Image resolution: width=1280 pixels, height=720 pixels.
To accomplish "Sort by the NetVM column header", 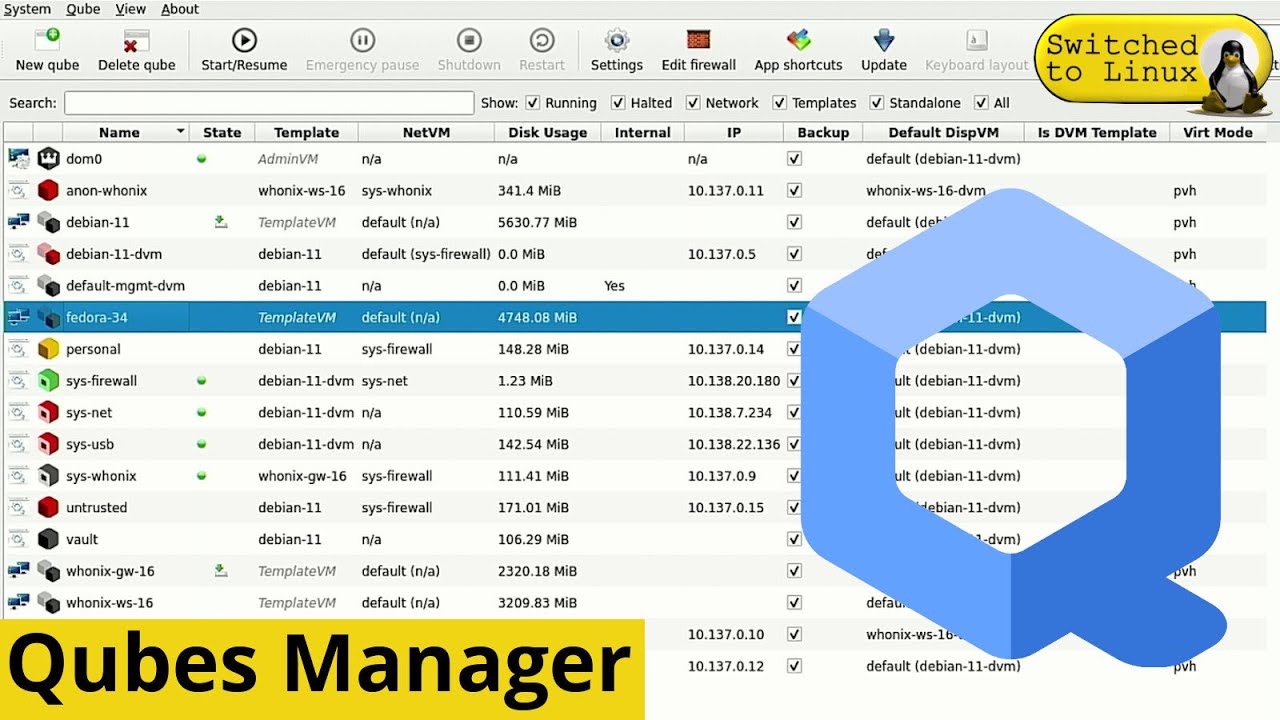I will [426, 132].
